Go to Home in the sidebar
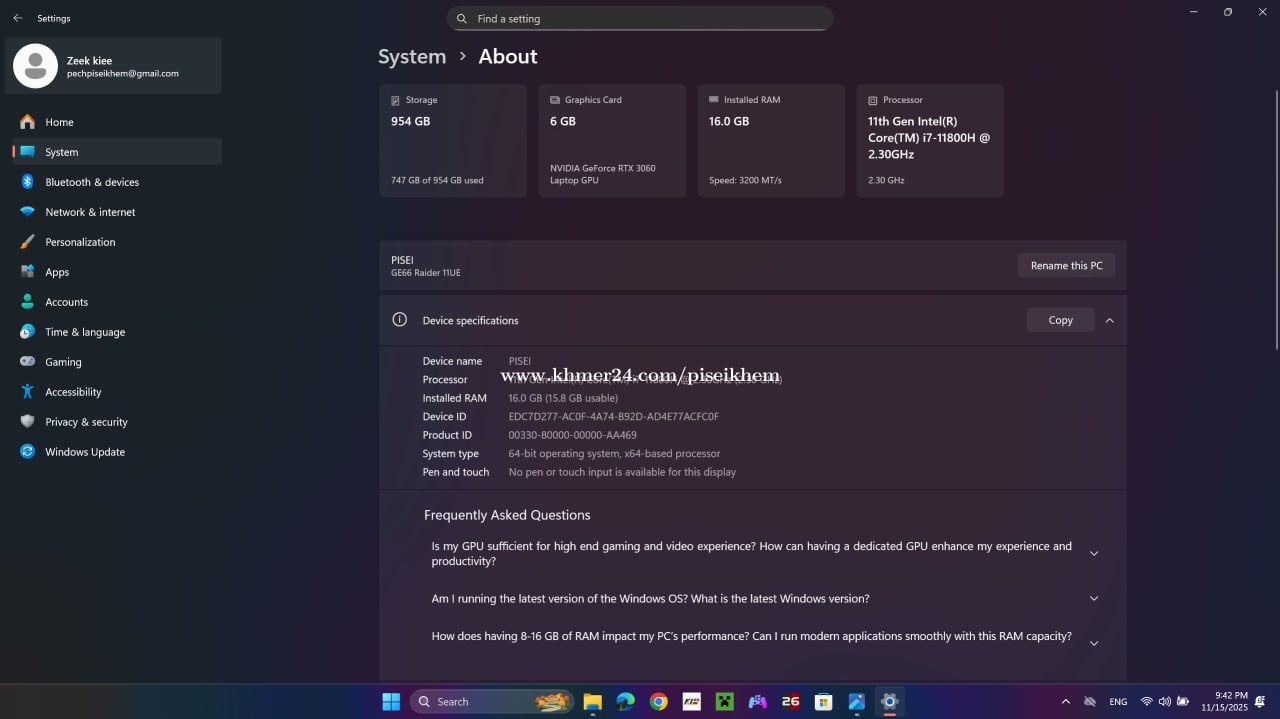 click(x=59, y=122)
